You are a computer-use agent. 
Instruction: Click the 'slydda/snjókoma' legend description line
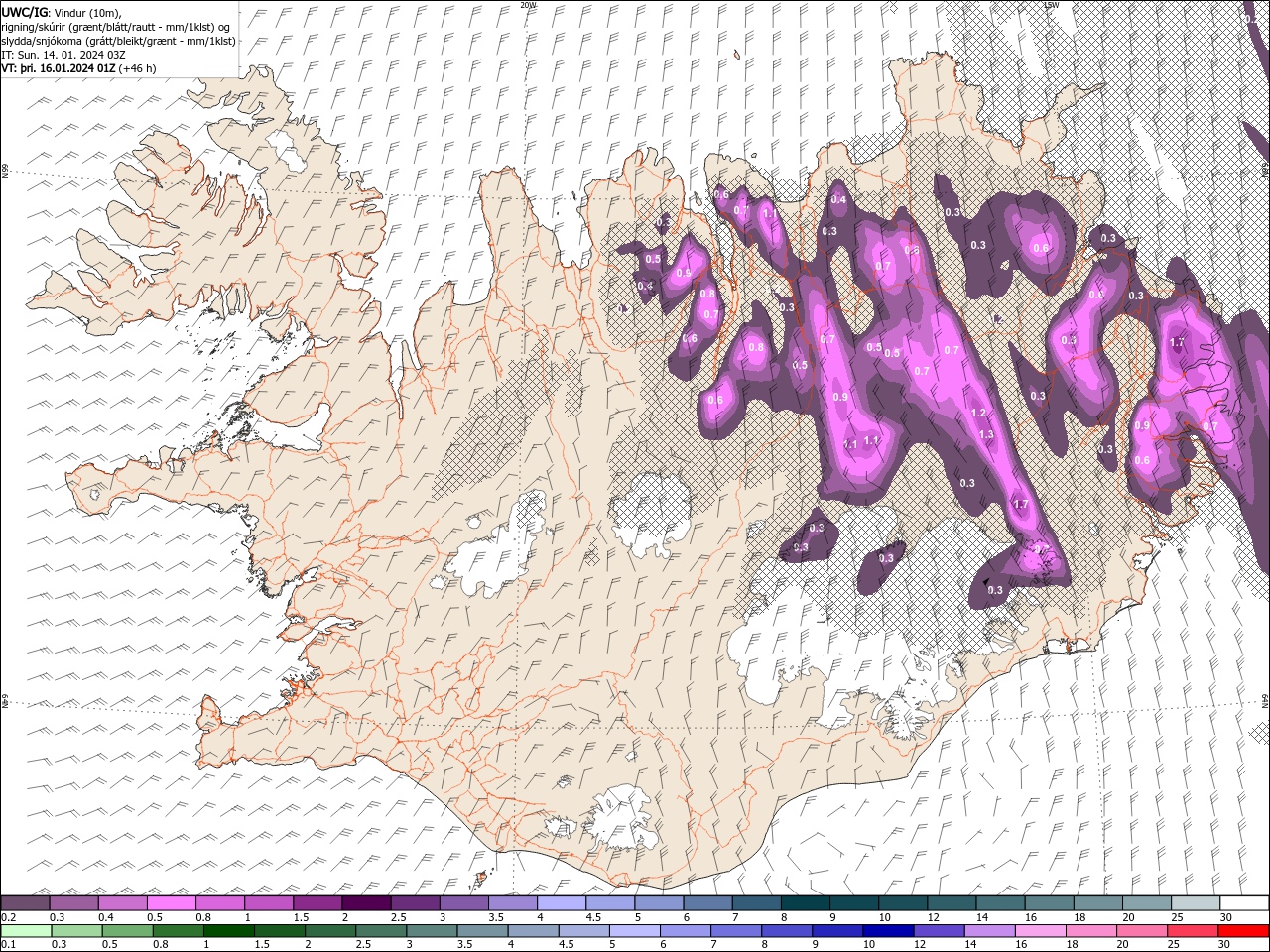pos(119,41)
